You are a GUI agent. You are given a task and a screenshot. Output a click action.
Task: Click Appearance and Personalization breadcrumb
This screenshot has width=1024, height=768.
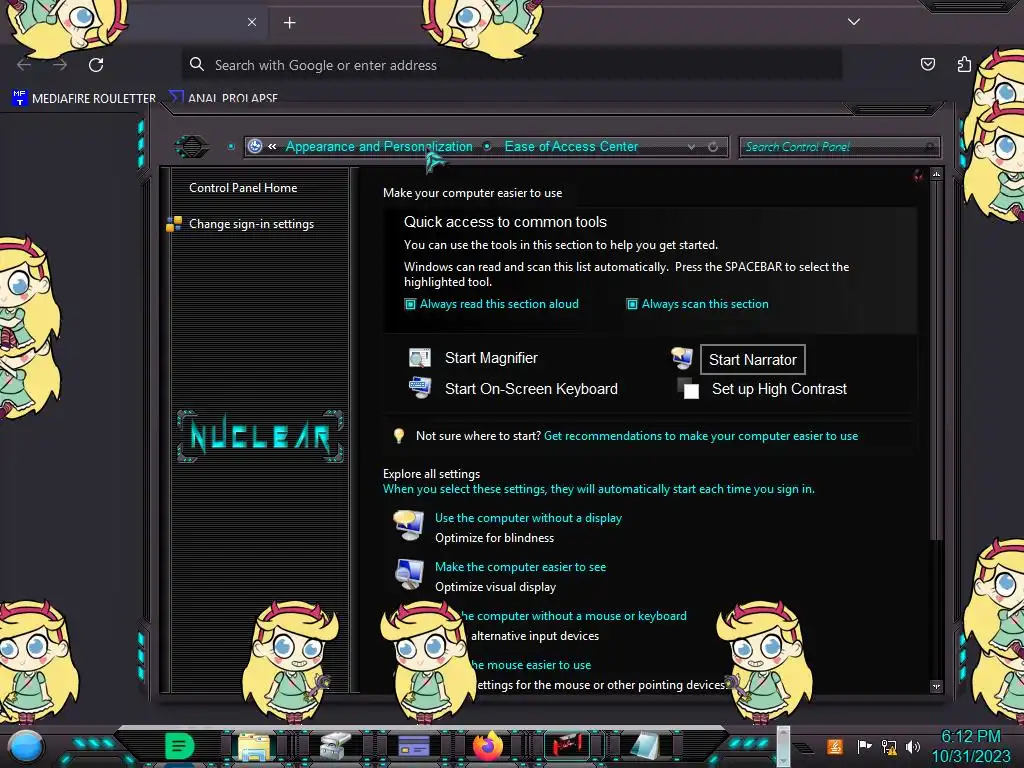(379, 146)
